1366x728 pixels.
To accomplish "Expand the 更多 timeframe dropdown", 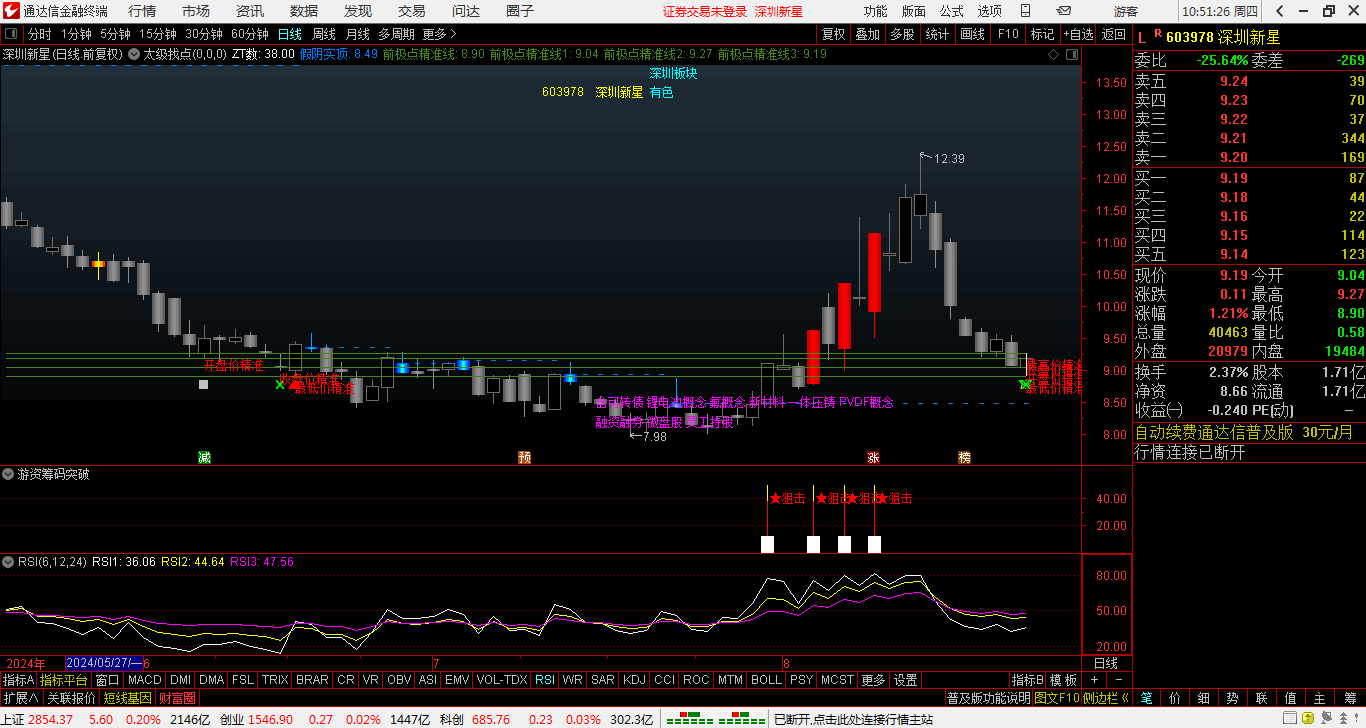I will 439,34.
